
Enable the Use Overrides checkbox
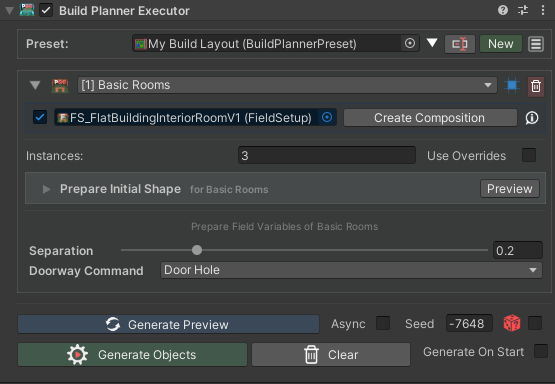(529, 155)
